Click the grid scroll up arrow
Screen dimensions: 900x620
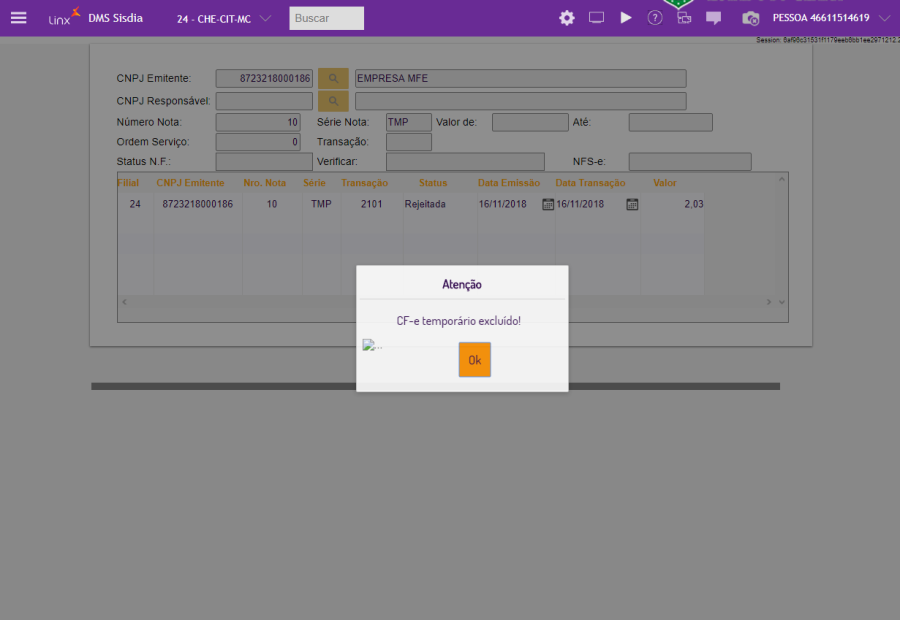tap(781, 180)
